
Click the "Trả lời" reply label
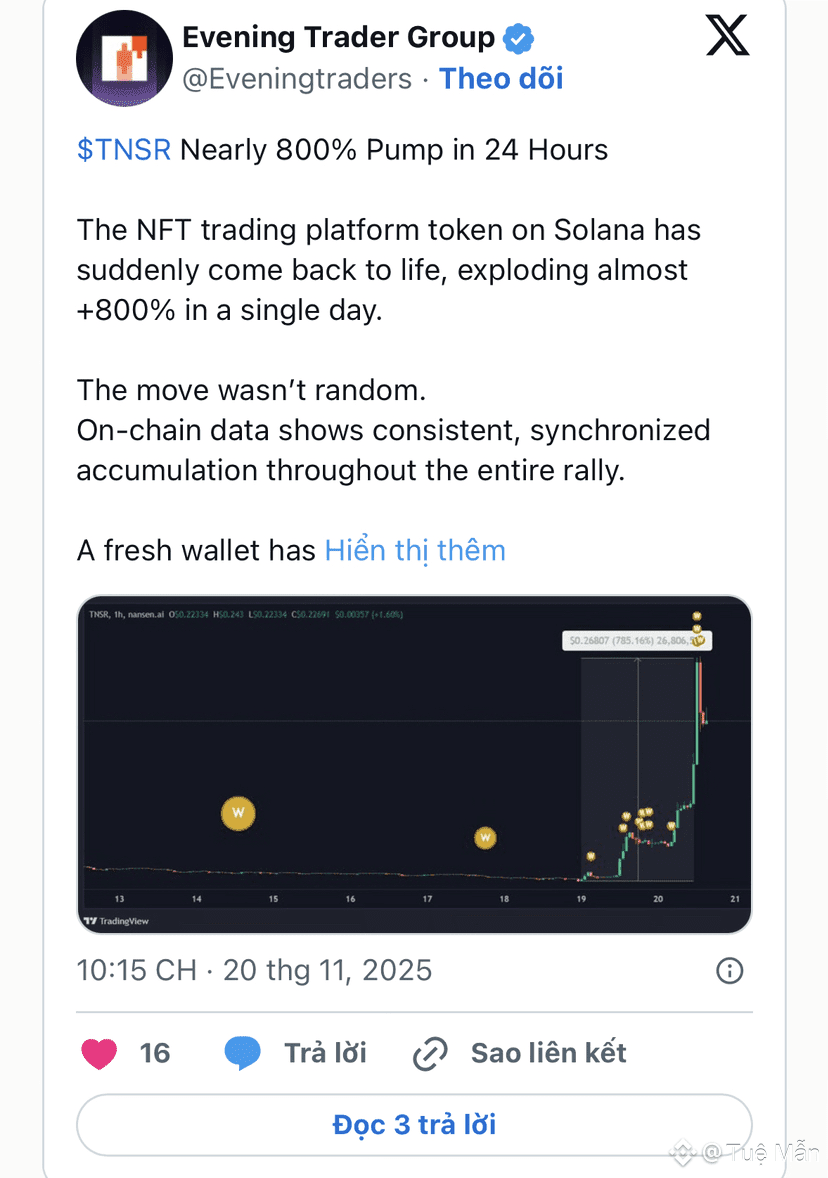tap(325, 1053)
